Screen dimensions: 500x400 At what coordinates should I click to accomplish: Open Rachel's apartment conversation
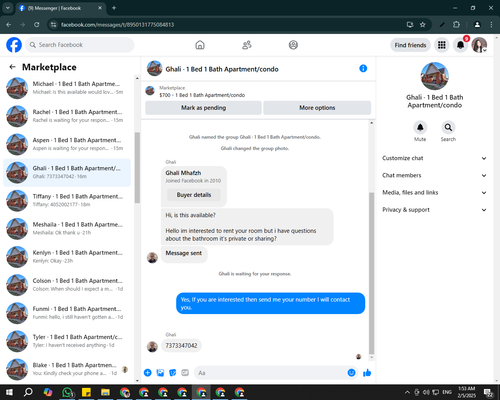[x=67, y=116]
